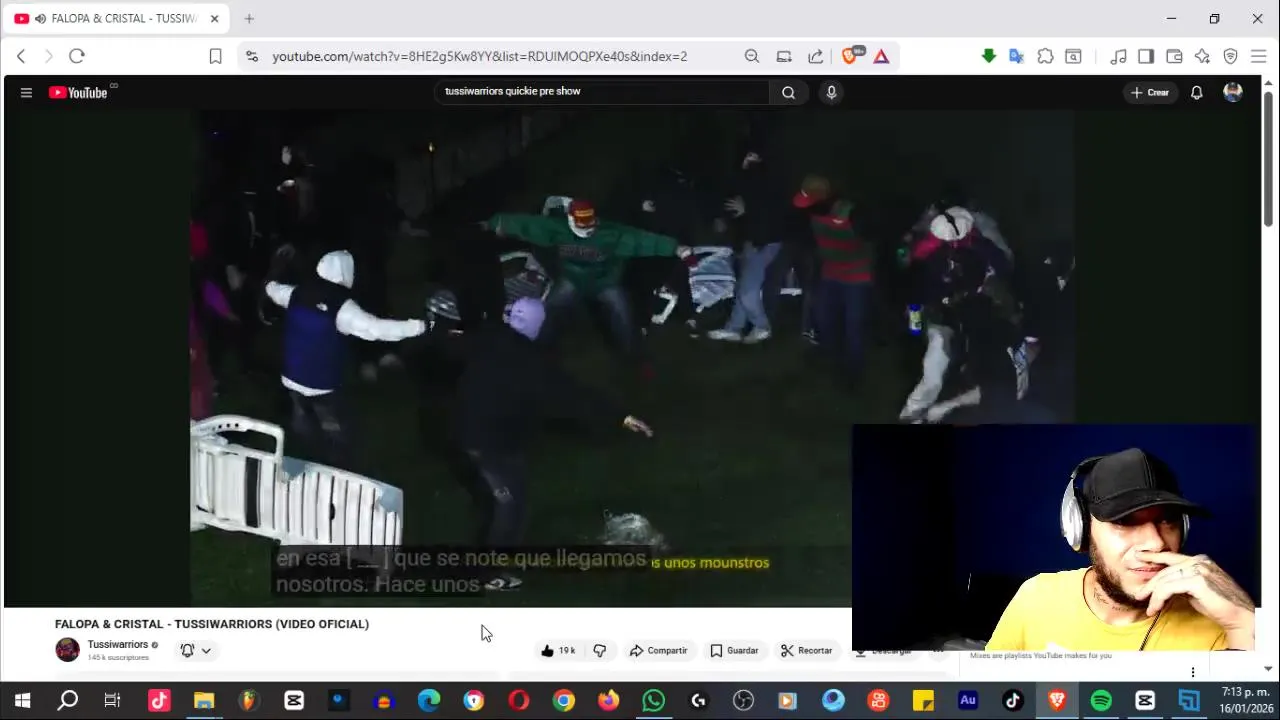Open Brave Wallet icon
The height and width of the screenshot is (720, 1280).
1174,56
